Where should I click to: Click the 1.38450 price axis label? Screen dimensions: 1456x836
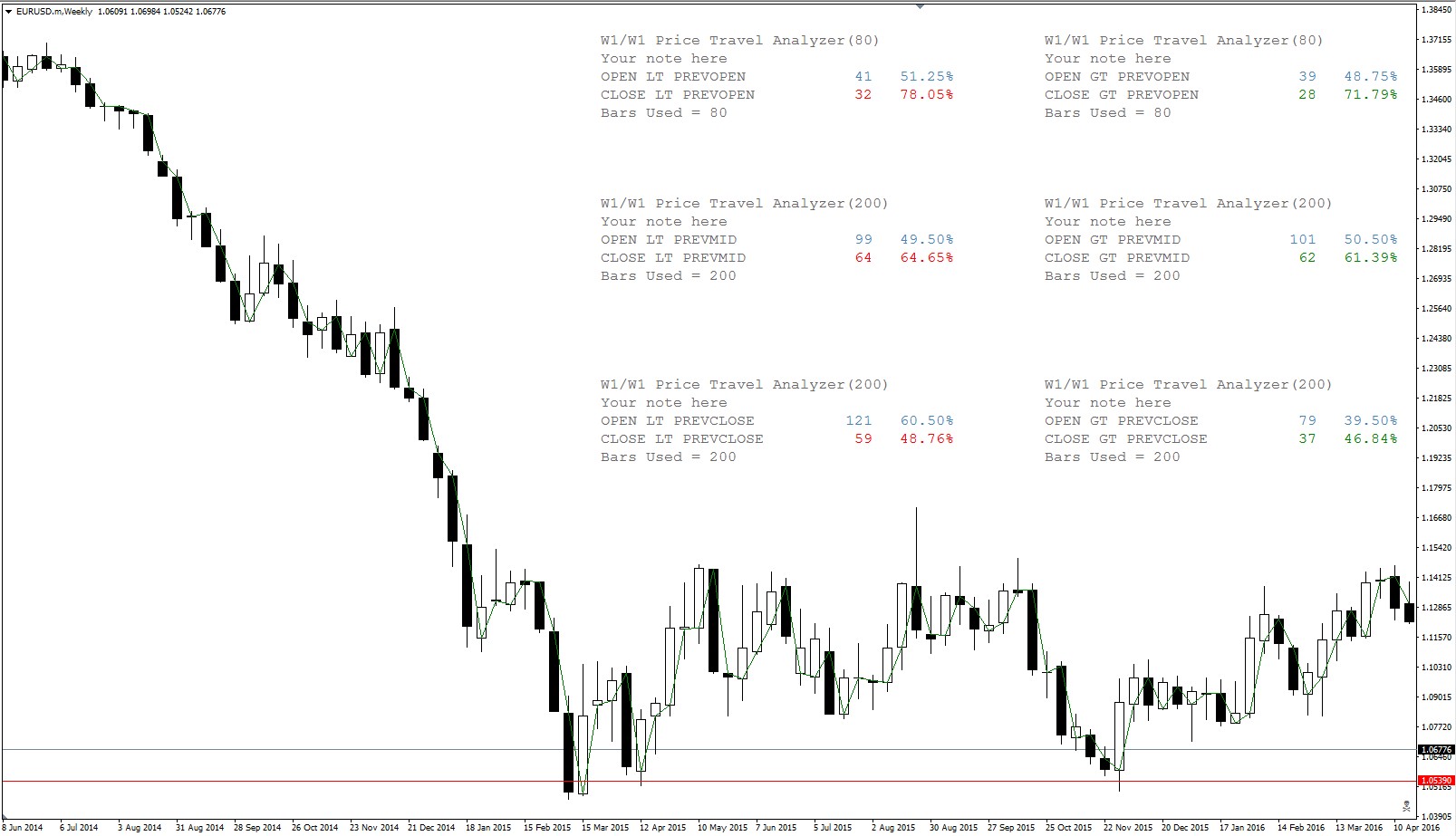(x=1436, y=10)
